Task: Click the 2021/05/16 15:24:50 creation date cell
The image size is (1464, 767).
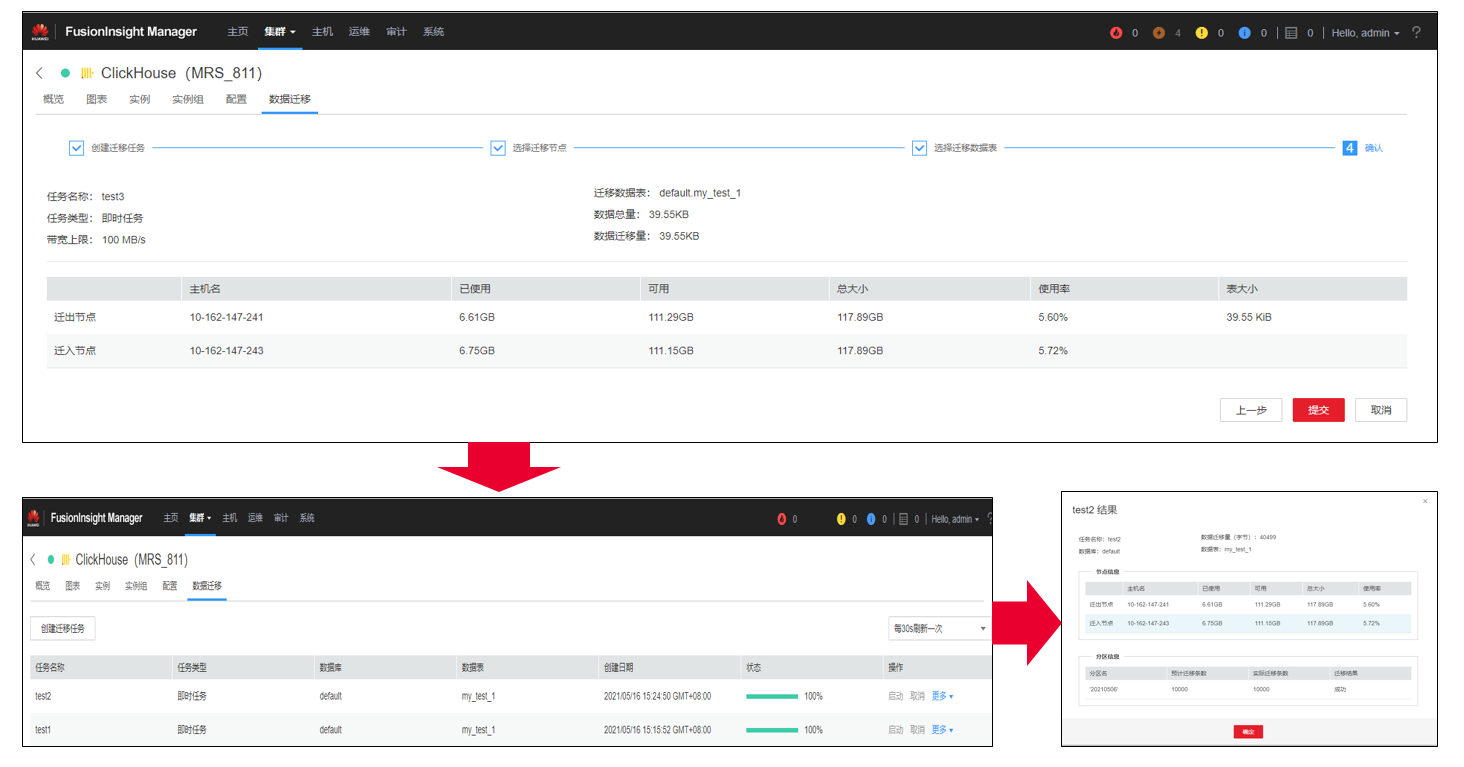Action: (x=657, y=696)
